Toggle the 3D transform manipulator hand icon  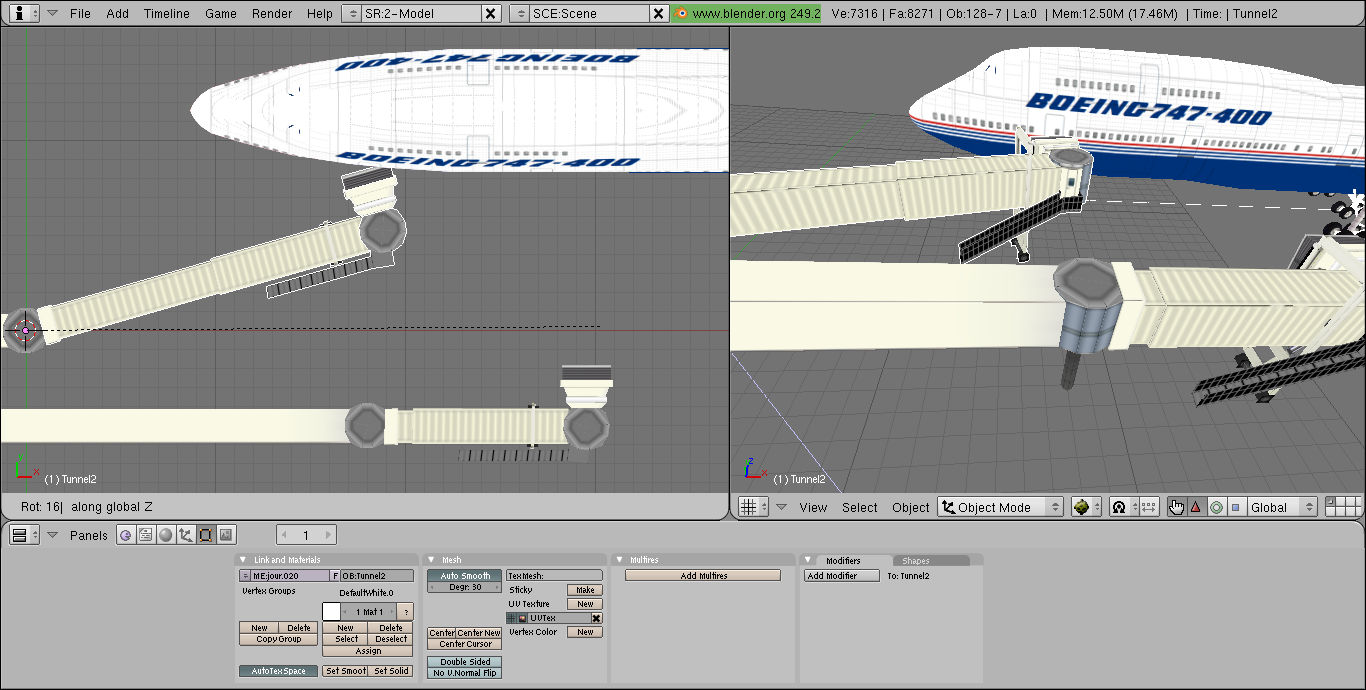tap(1176, 507)
